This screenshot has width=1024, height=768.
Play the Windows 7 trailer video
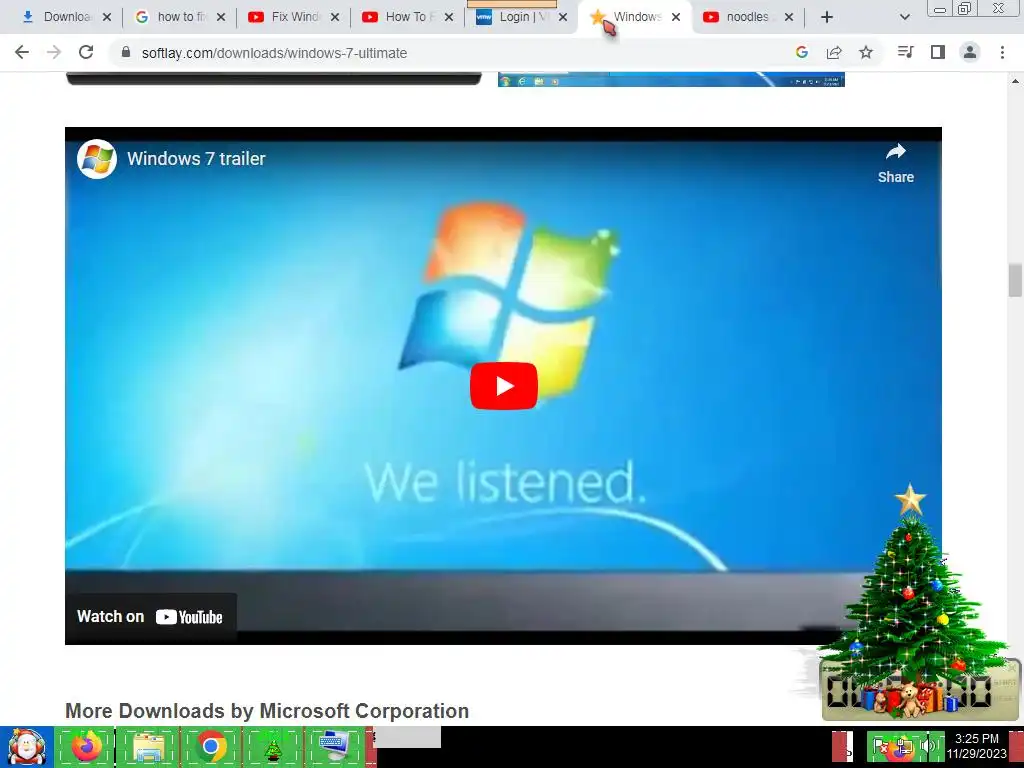tap(504, 386)
